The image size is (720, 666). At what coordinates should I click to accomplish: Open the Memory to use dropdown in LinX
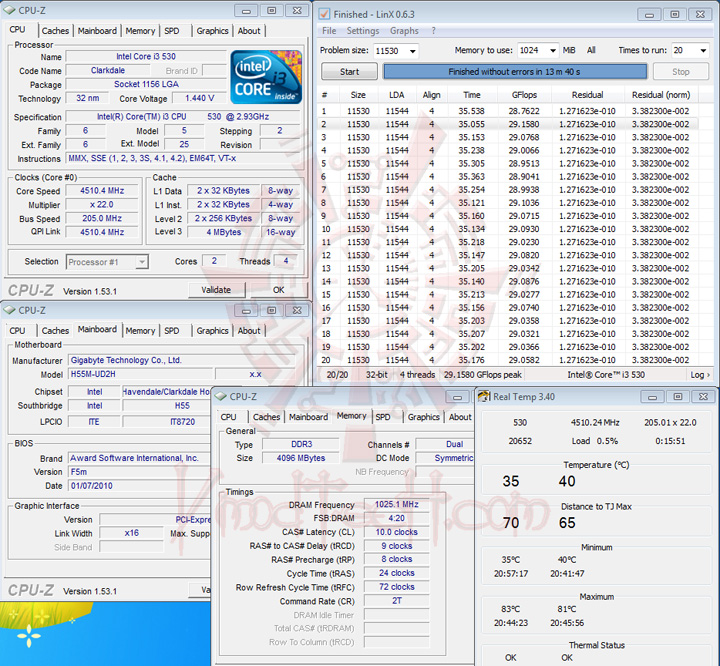point(553,51)
